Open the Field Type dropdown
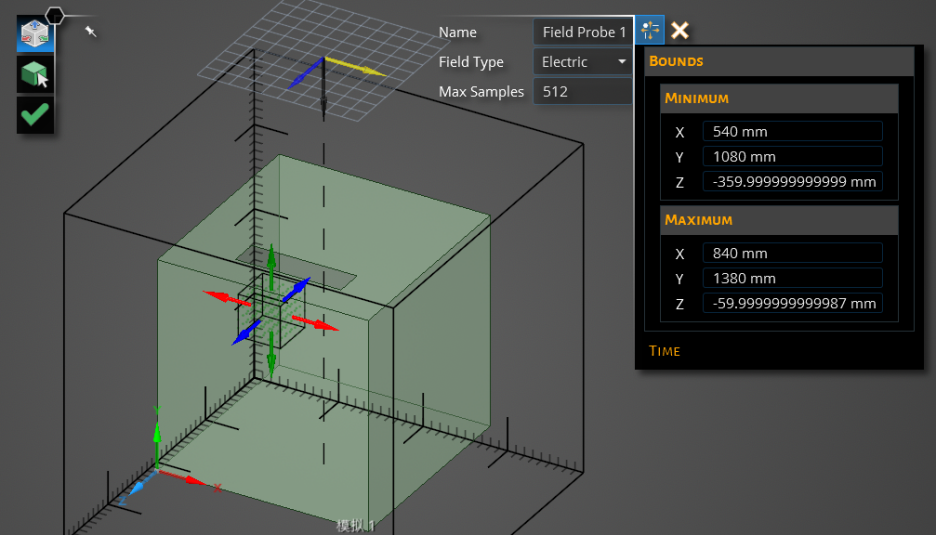Image resolution: width=936 pixels, height=536 pixels. pyautogui.click(x=582, y=61)
